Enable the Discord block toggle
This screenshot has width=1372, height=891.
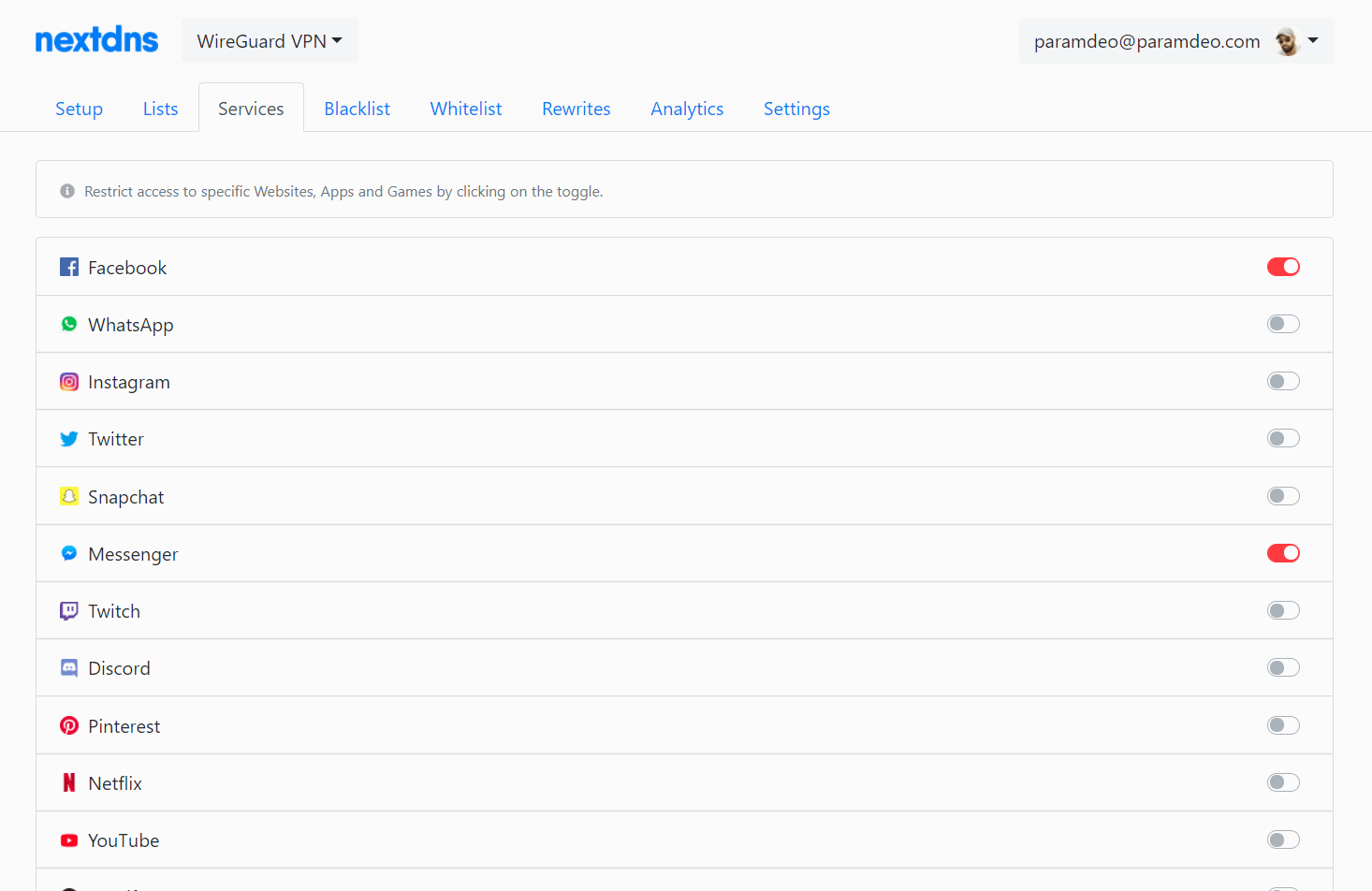(1283, 667)
